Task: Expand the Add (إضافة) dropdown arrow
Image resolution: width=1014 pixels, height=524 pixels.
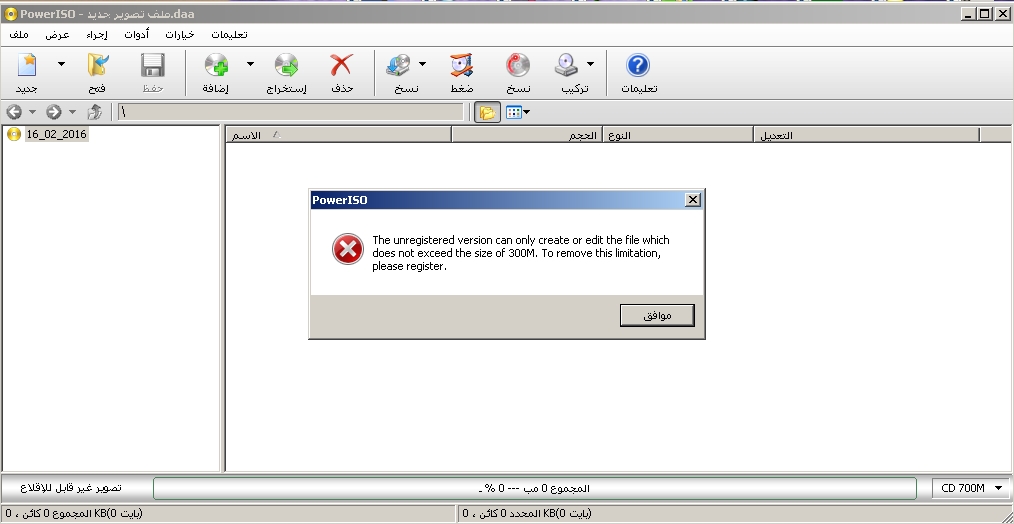Action: [x=250, y=63]
